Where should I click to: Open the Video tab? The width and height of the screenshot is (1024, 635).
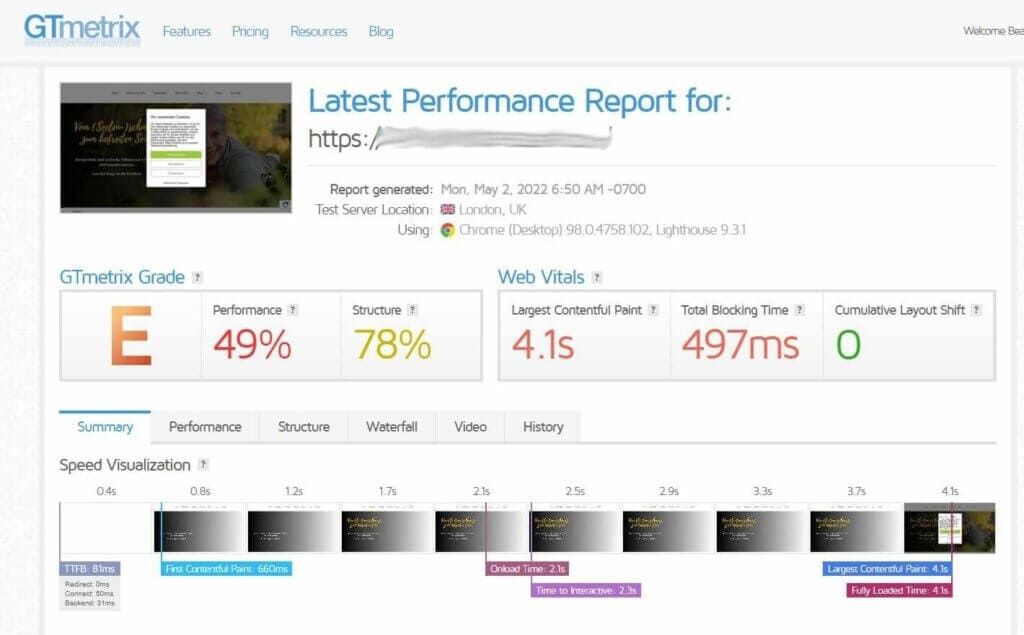pos(470,427)
